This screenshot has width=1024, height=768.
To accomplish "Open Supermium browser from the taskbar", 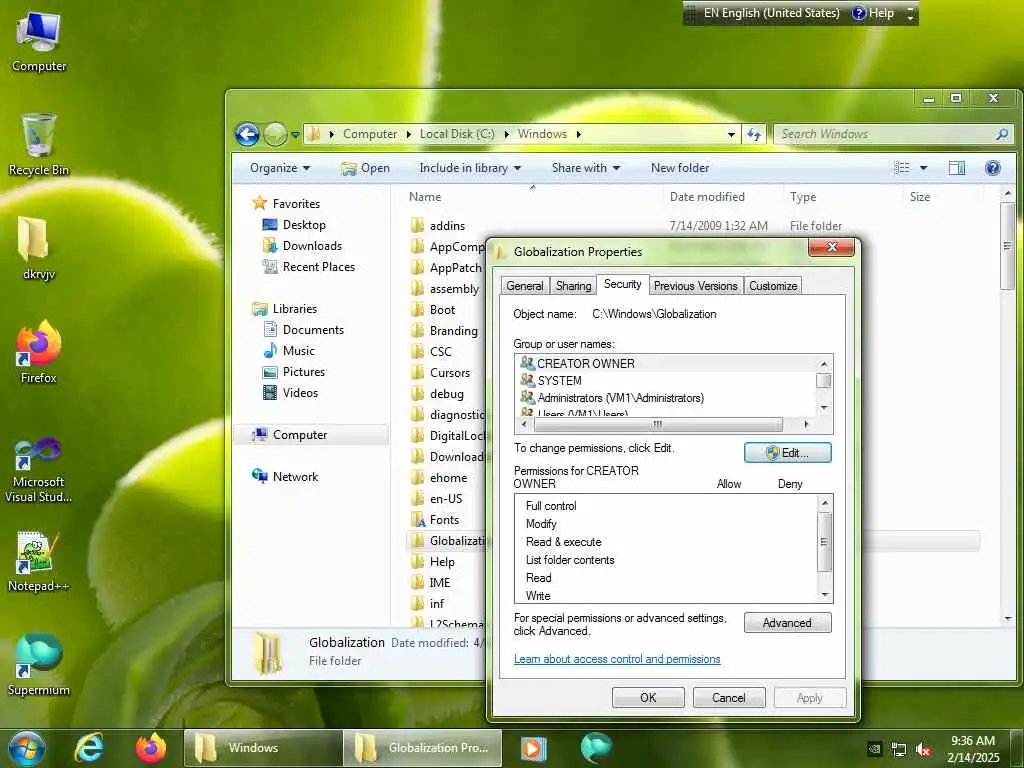I will (596, 748).
